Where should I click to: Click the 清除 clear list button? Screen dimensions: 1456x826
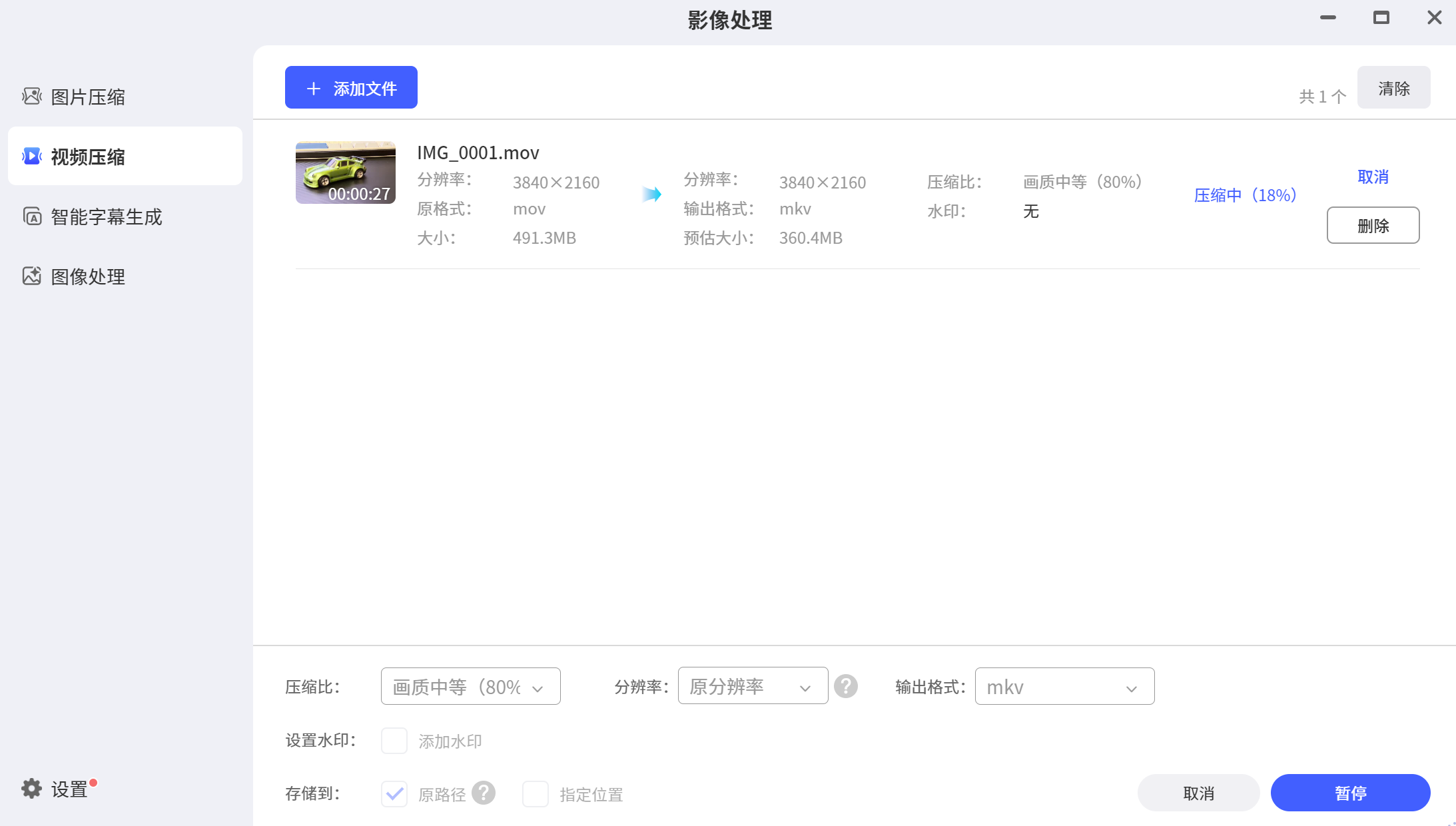1393,88
